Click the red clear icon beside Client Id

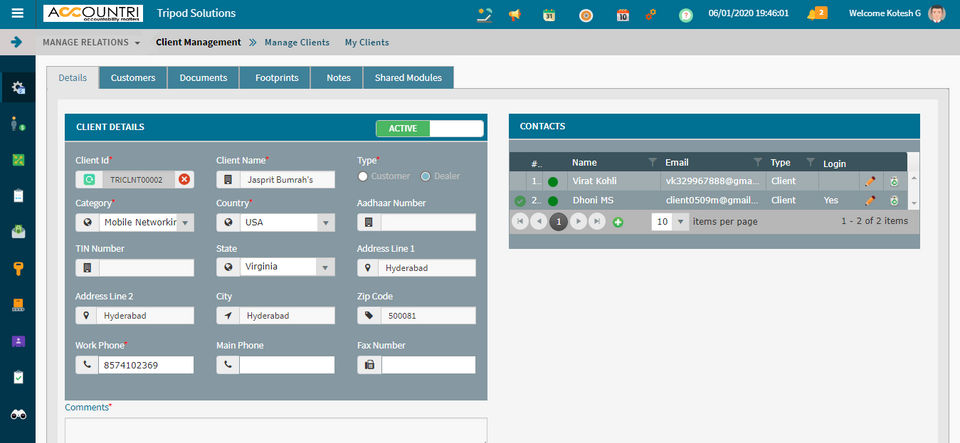(x=184, y=179)
